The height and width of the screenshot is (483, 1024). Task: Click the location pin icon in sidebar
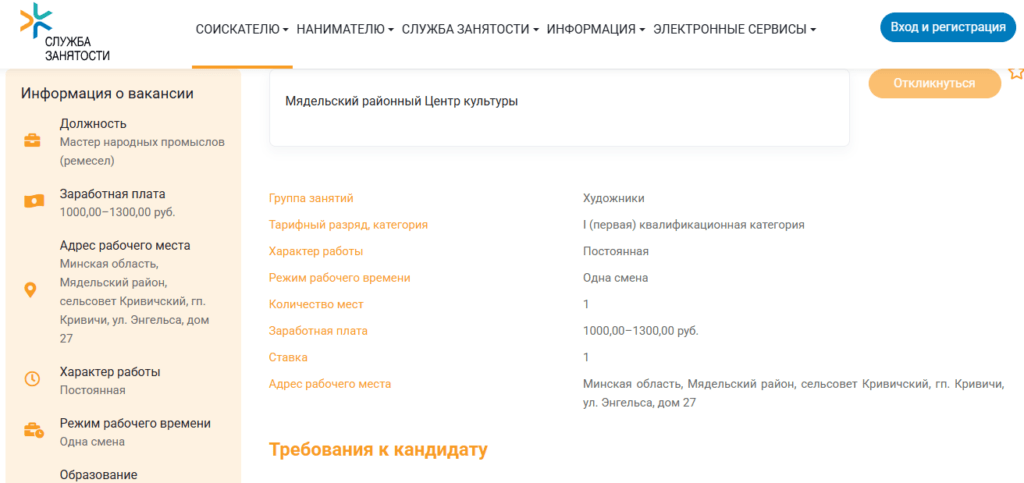click(31, 290)
